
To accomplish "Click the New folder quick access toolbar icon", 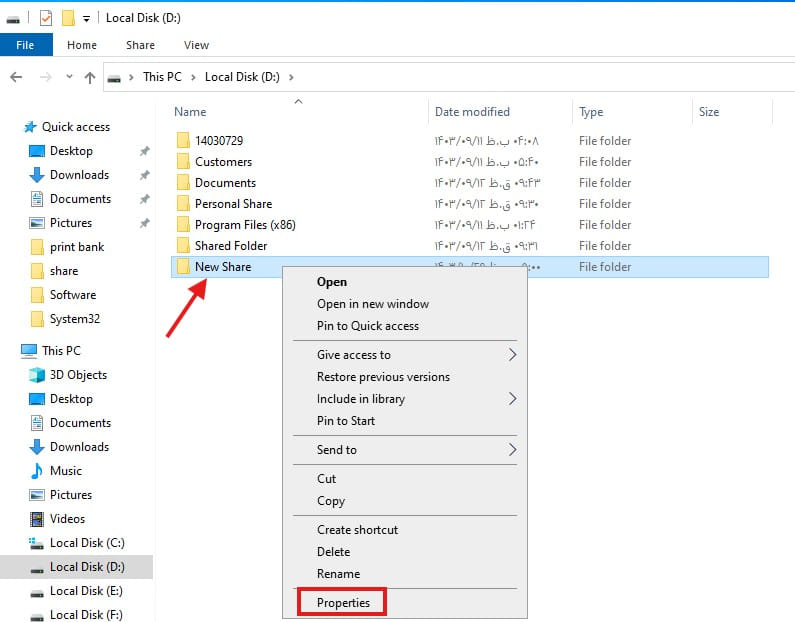I will pos(68,18).
